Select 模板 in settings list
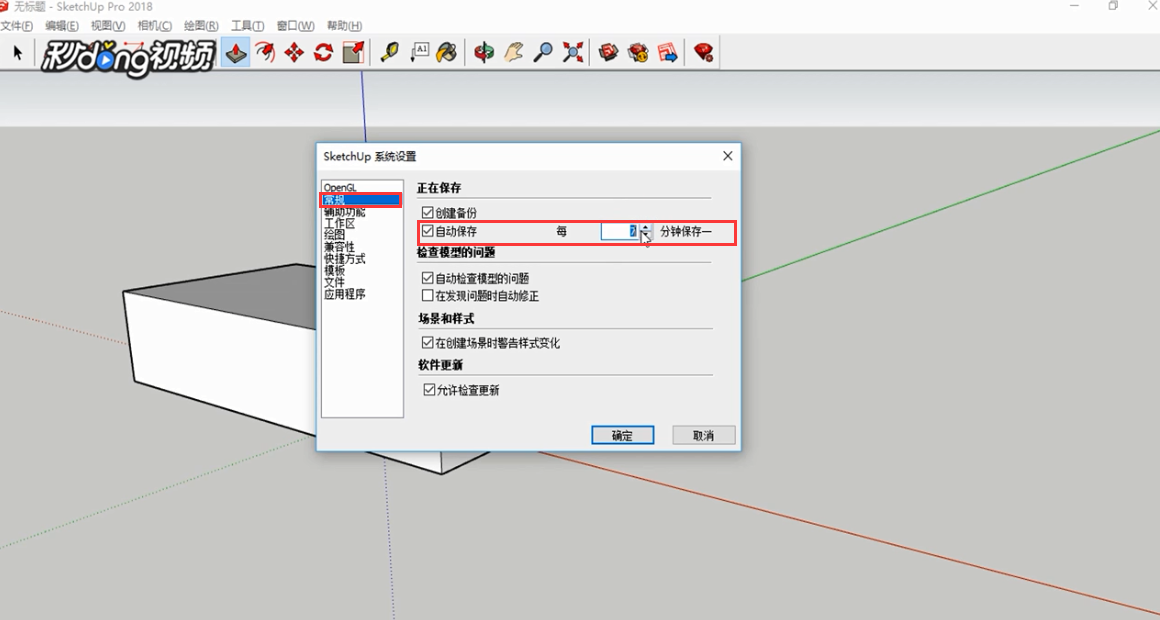Image resolution: width=1160 pixels, height=620 pixels. [334, 271]
